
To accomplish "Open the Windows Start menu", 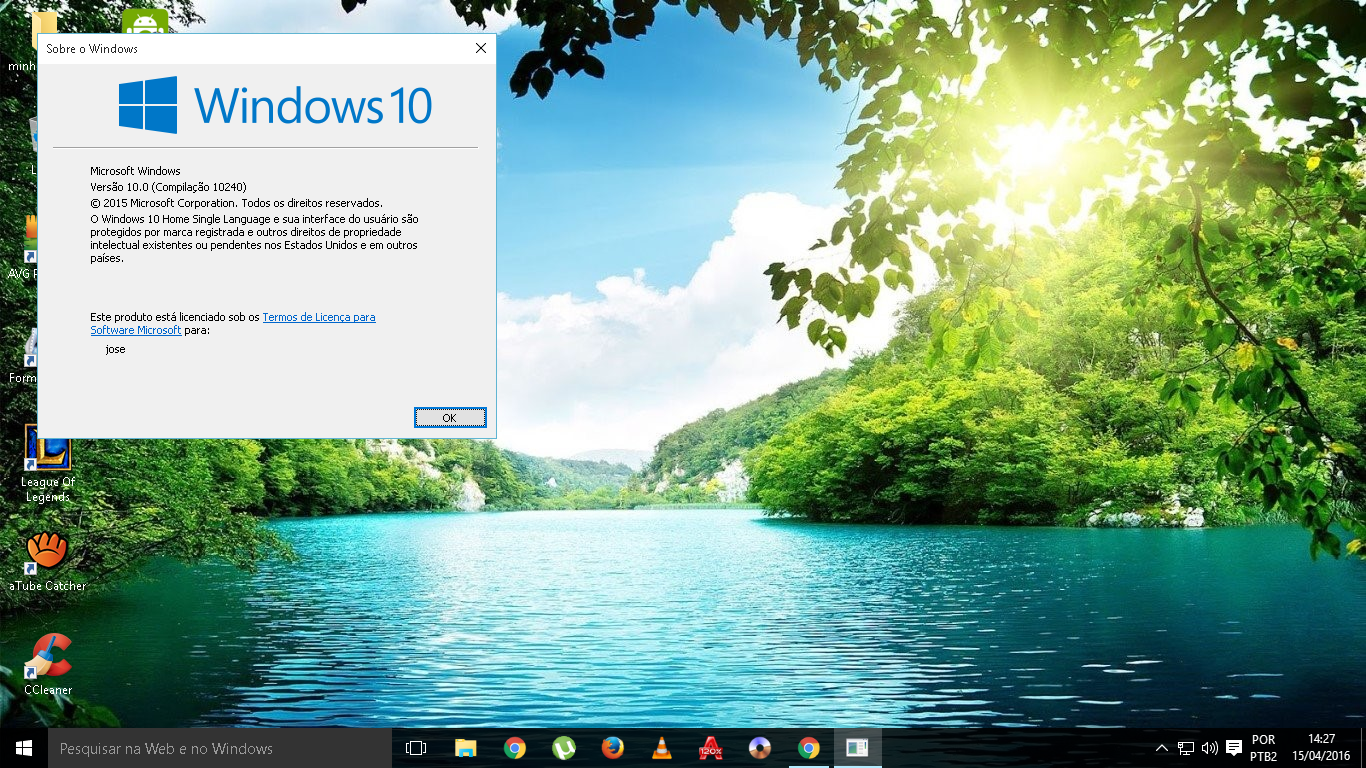I will [24, 748].
